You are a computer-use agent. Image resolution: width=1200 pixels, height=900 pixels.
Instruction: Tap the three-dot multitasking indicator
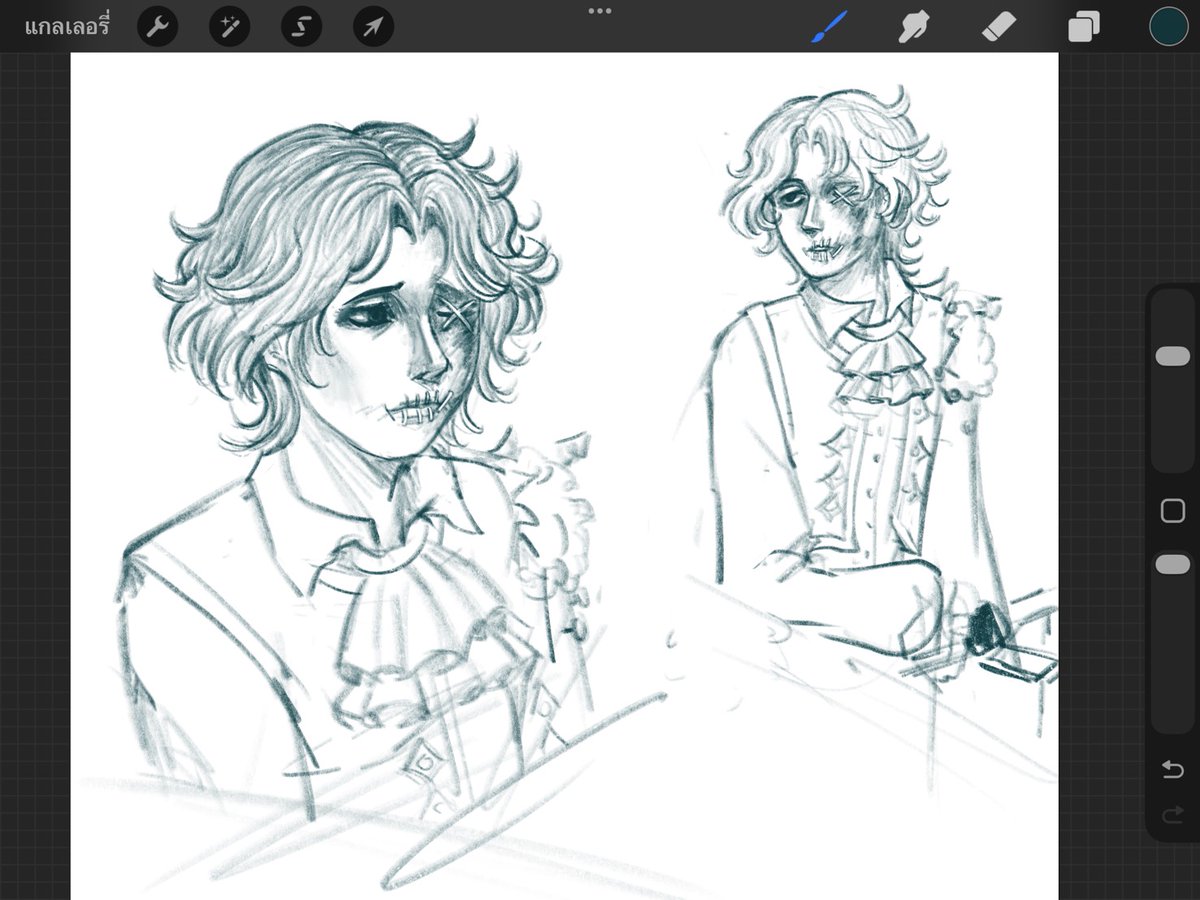[x=600, y=11]
